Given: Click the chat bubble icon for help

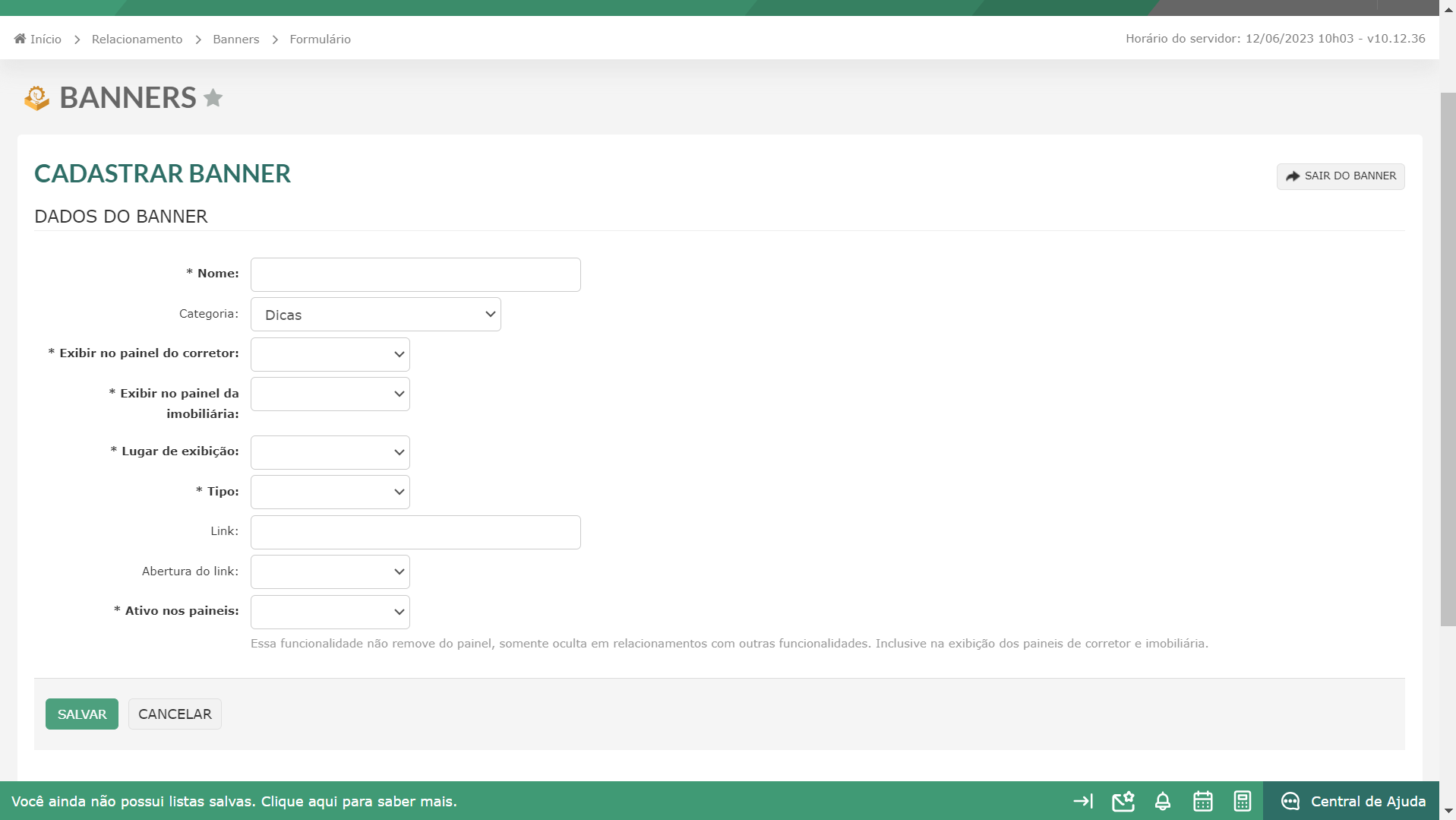Looking at the screenshot, I should pyautogui.click(x=1290, y=801).
